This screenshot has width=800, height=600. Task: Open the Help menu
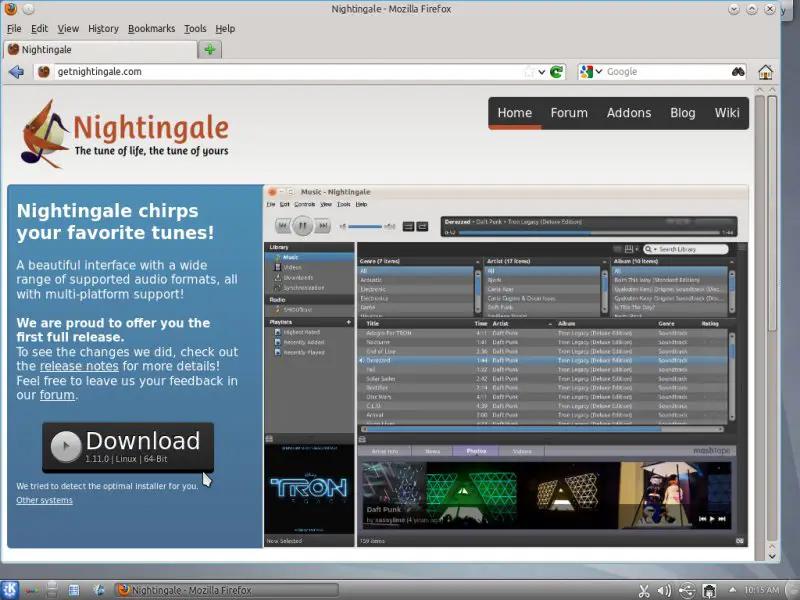(225, 29)
